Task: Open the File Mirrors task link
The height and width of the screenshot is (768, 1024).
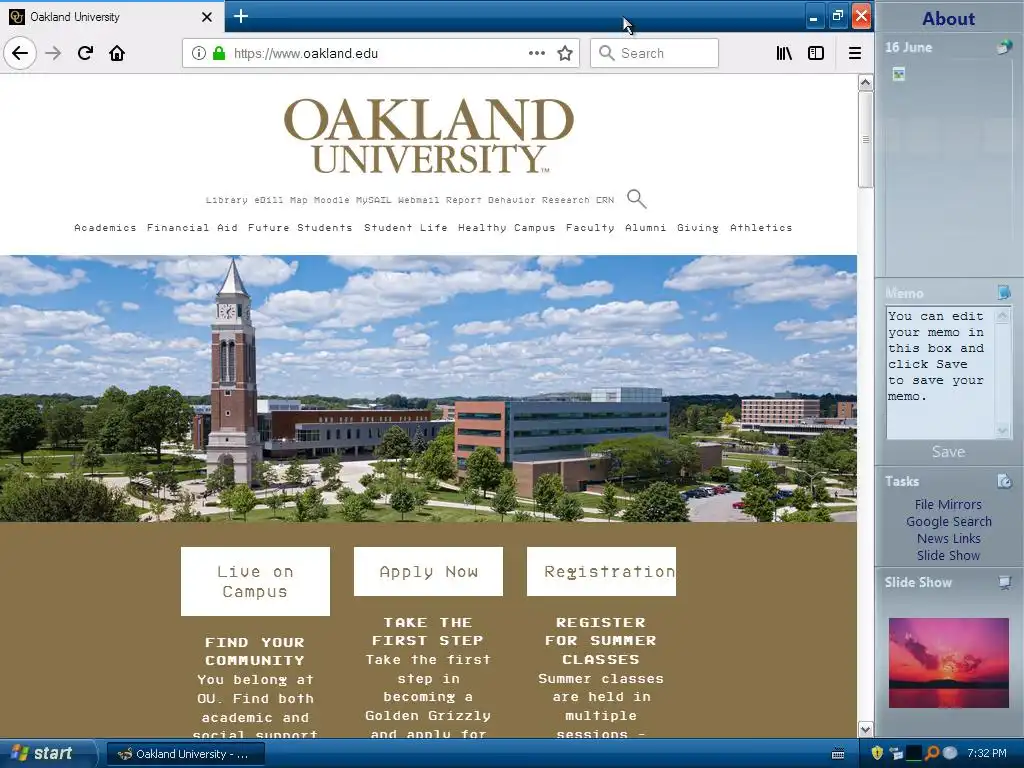Action: [948, 504]
